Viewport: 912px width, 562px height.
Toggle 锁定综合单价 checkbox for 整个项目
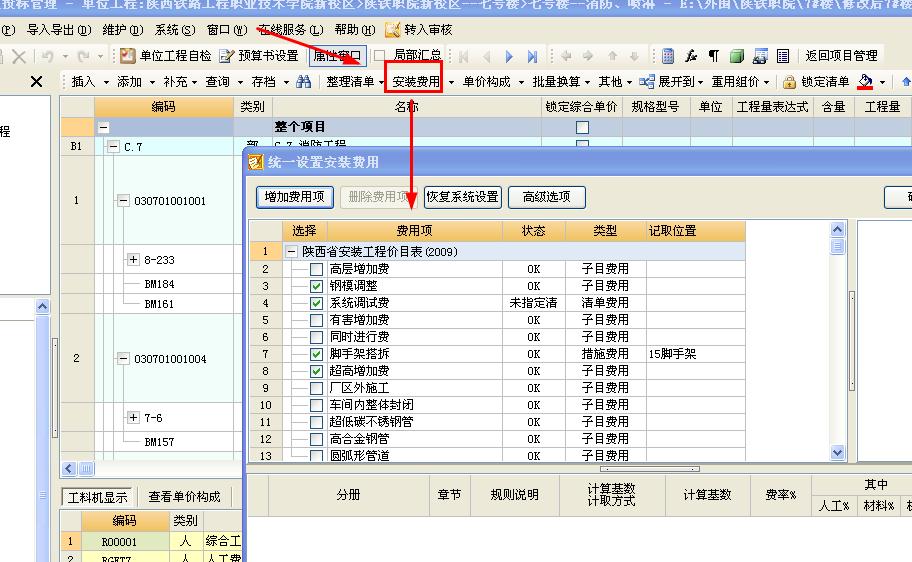(582, 127)
